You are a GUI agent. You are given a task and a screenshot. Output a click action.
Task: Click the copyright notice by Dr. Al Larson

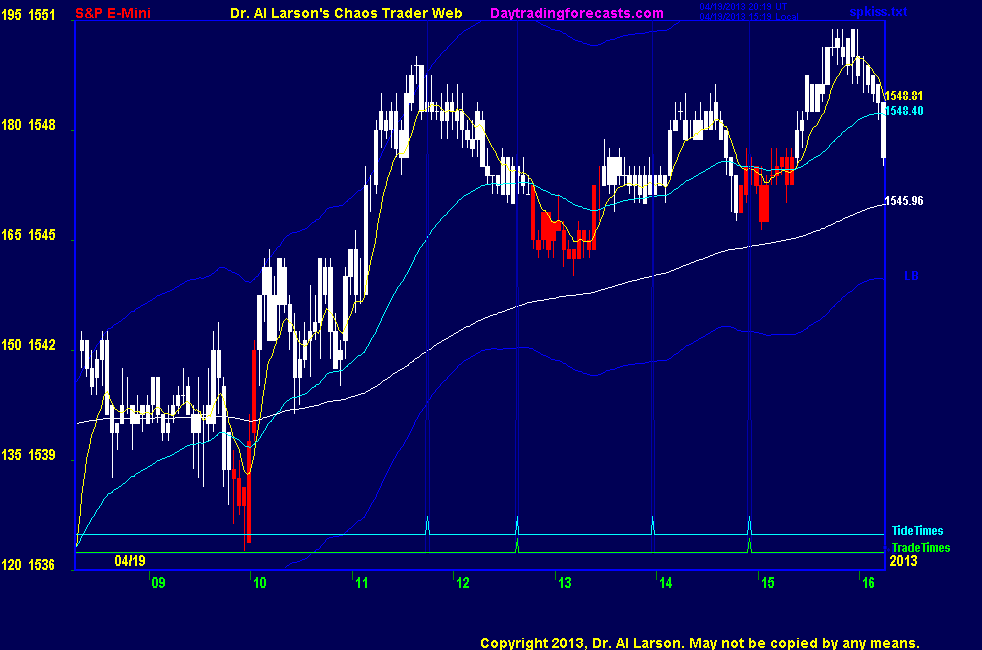point(700,643)
